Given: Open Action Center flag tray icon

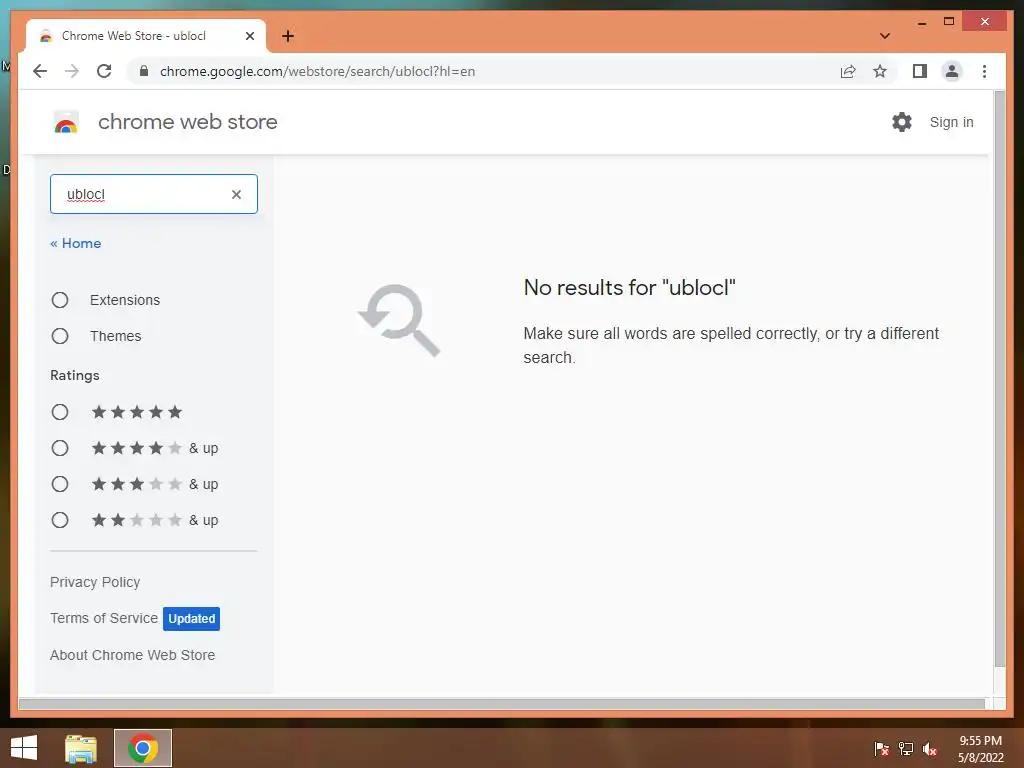Looking at the screenshot, I should [882, 749].
